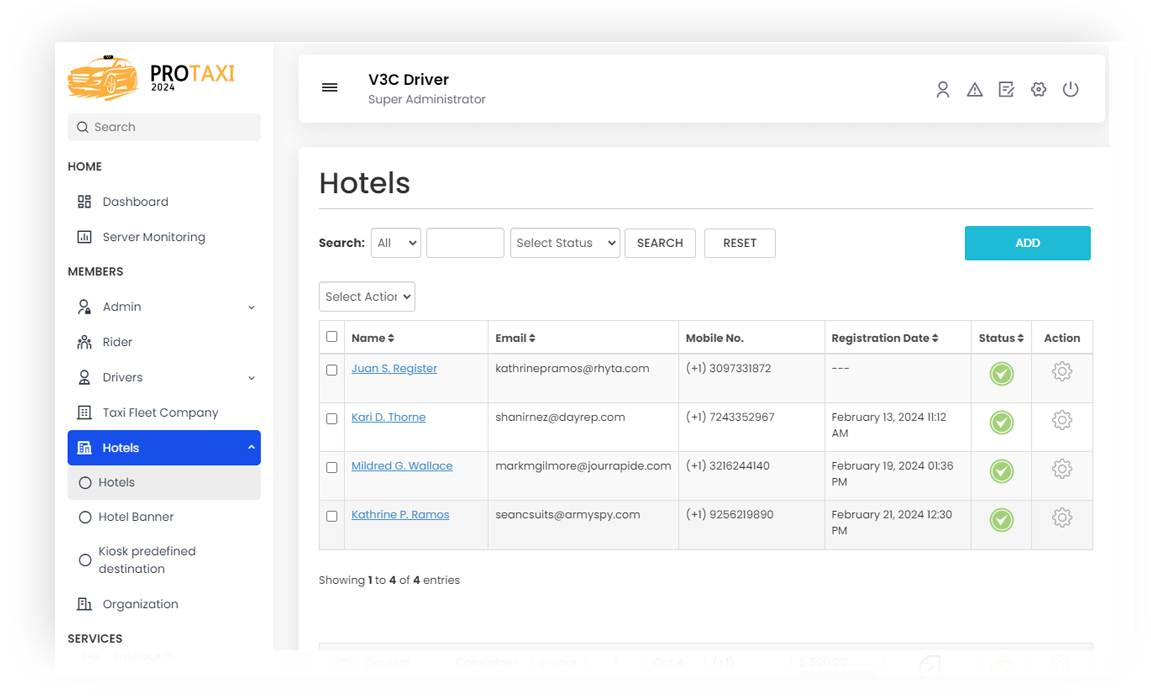The image size is (1151, 698).
Task: Focus the sidebar Search field
Action: pyautogui.click(x=164, y=127)
